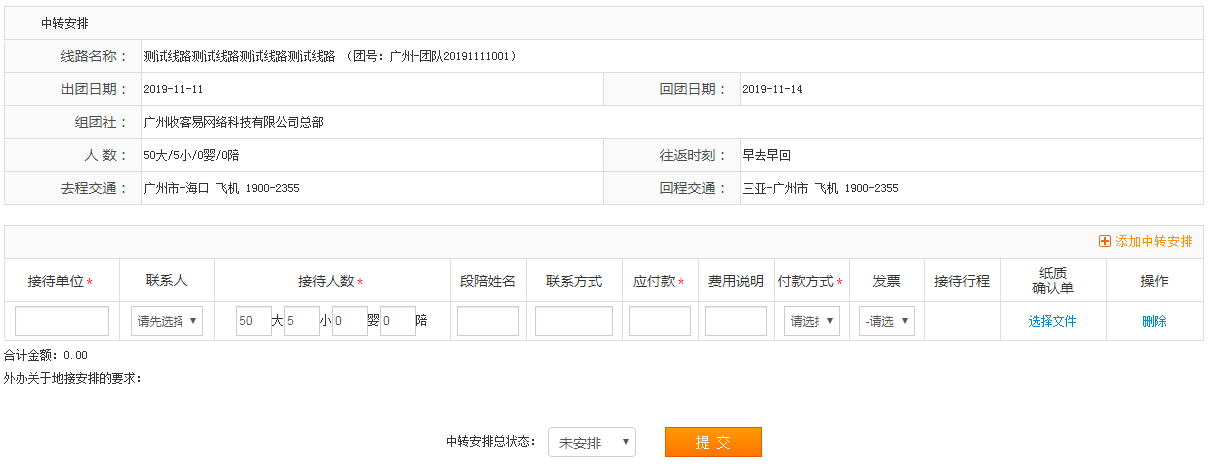Image resolution: width=1209 pixels, height=473 pixels.
Task: Click the 接待行程 column header
Action: pos(961,281)
